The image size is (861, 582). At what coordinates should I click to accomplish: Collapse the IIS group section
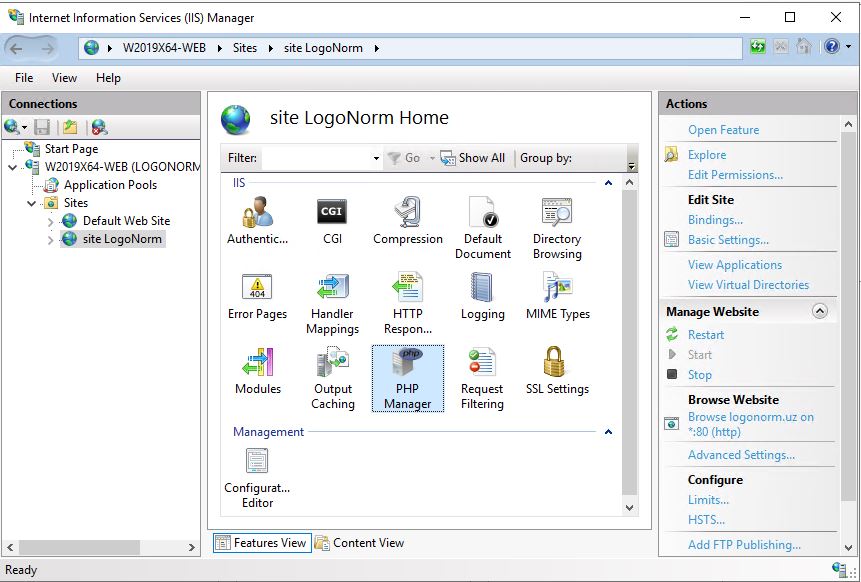[608, 183]
